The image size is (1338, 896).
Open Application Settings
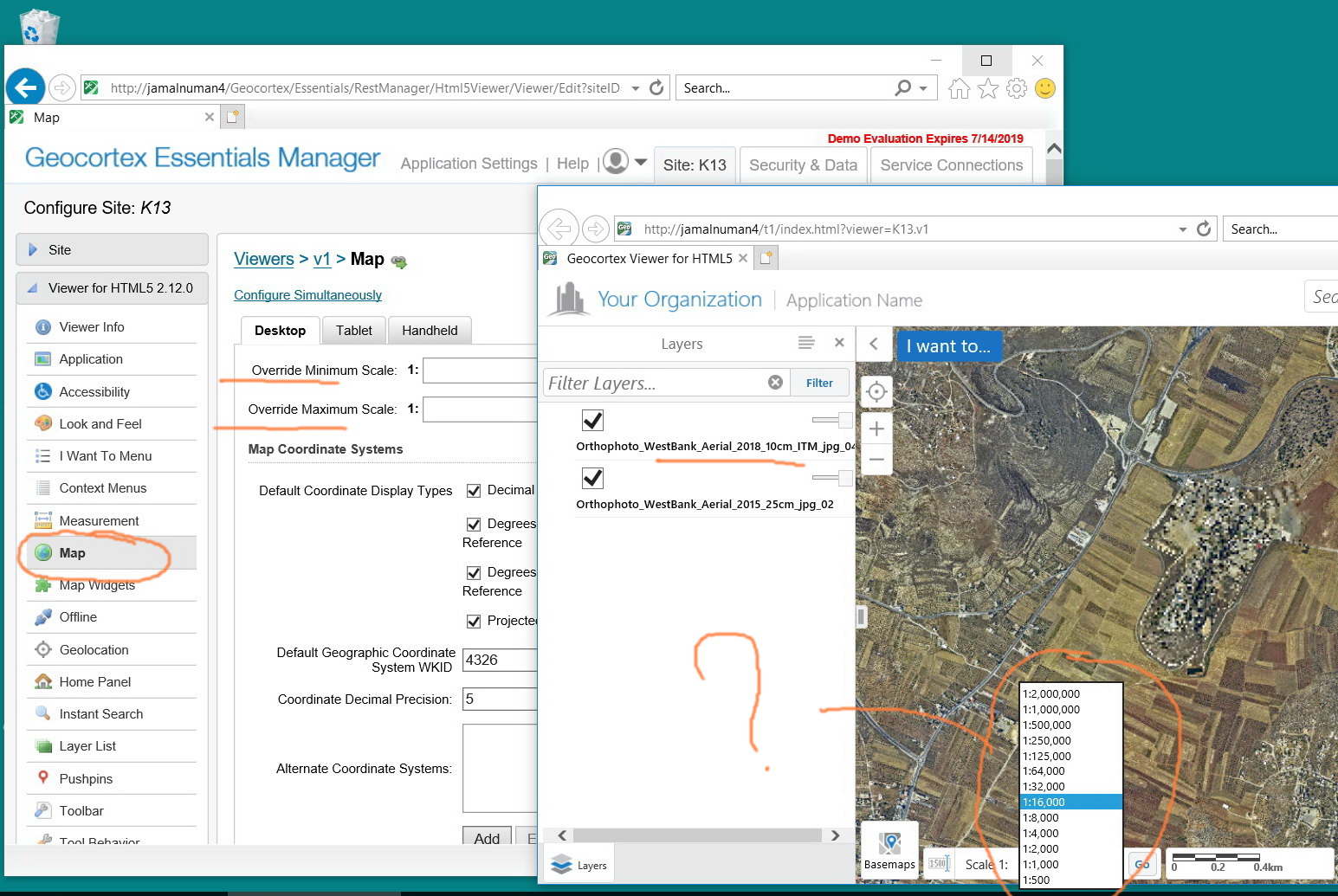pyautogui.click(x=469, y=164)
